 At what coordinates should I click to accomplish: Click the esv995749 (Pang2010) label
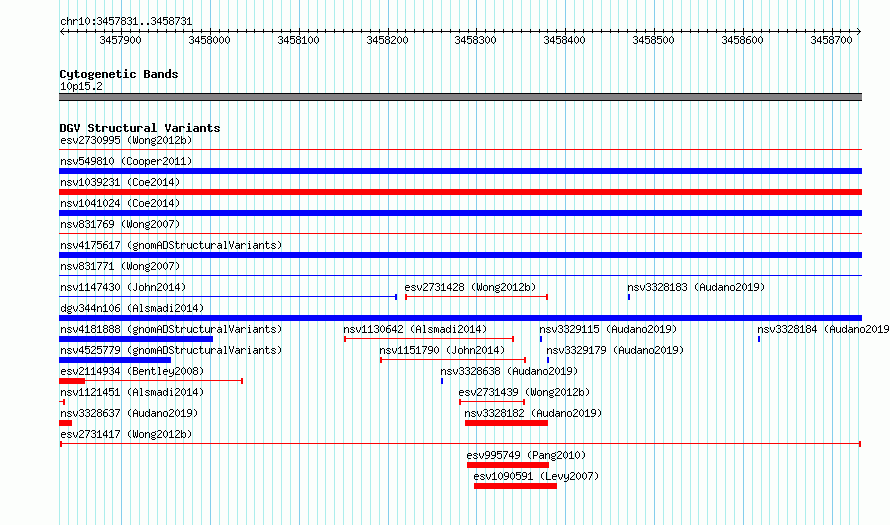[x=526, y=455]
